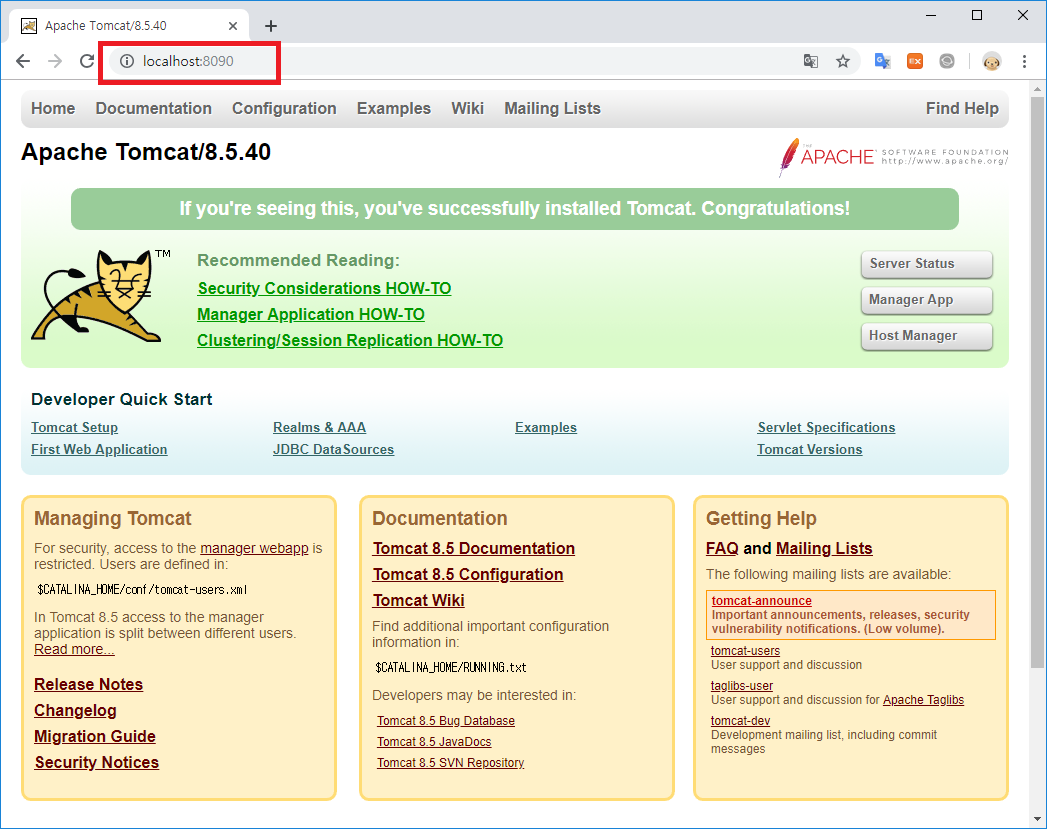1047x829 pixels.
Task: Open the user profile avatar
Action: [992, 61]
